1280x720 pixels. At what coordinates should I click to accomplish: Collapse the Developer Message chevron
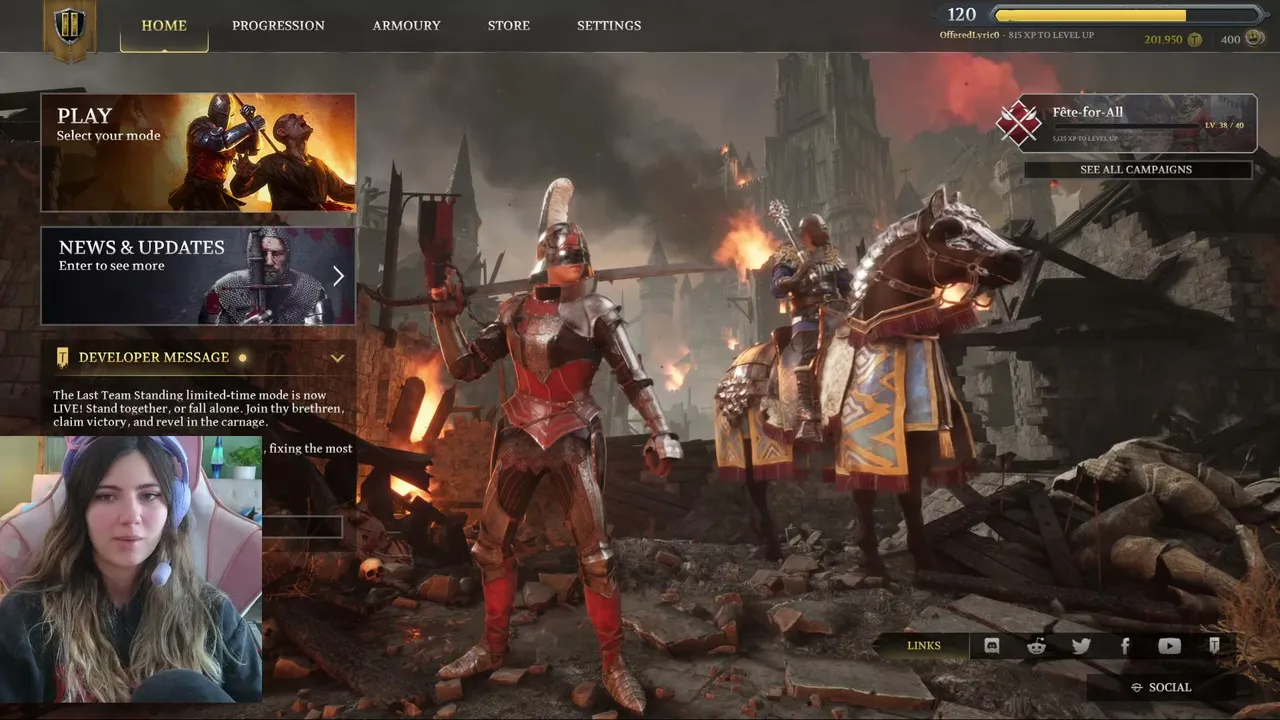[338, 357]
